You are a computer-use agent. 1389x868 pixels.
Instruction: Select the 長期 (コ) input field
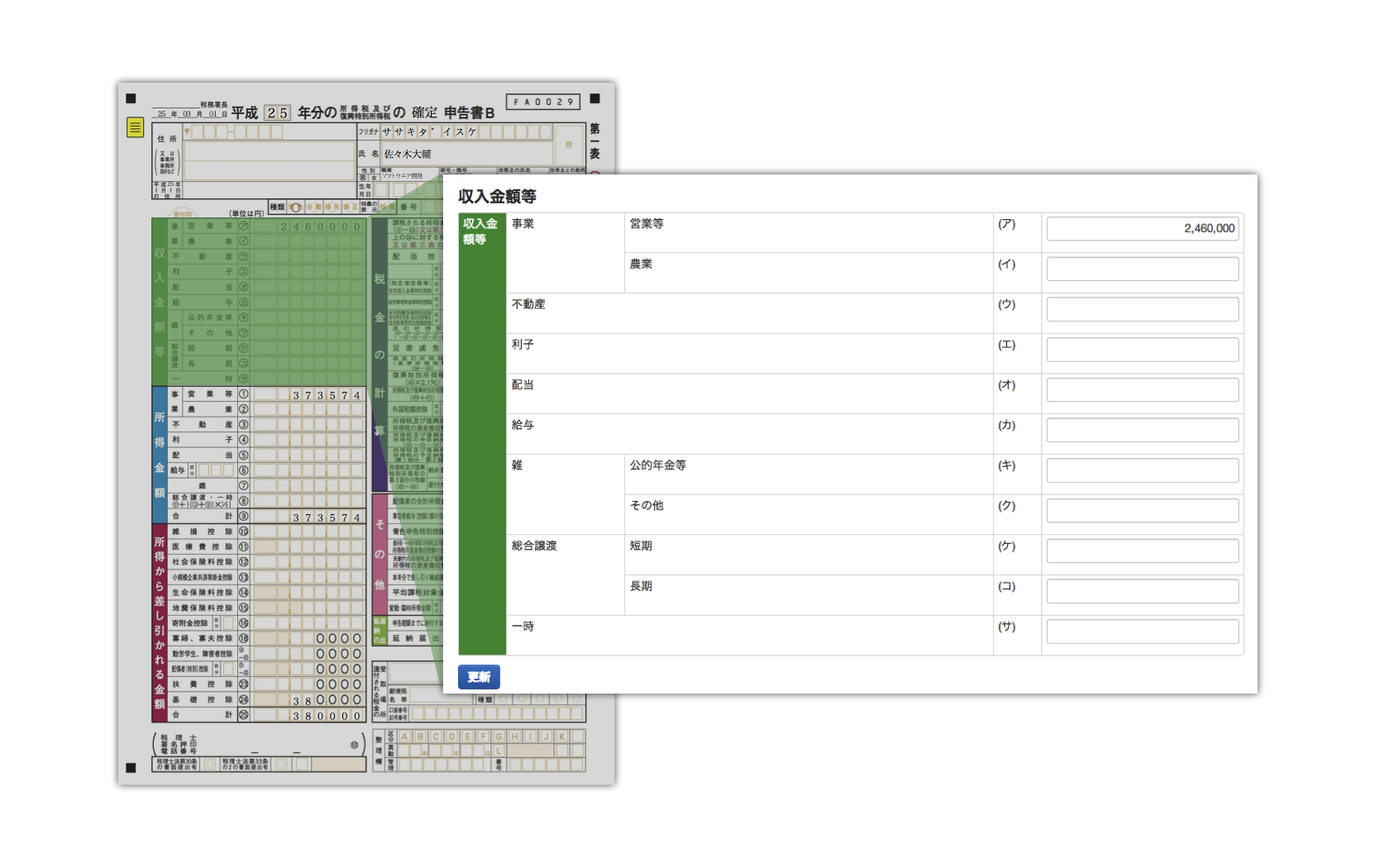pos(1142,591)
